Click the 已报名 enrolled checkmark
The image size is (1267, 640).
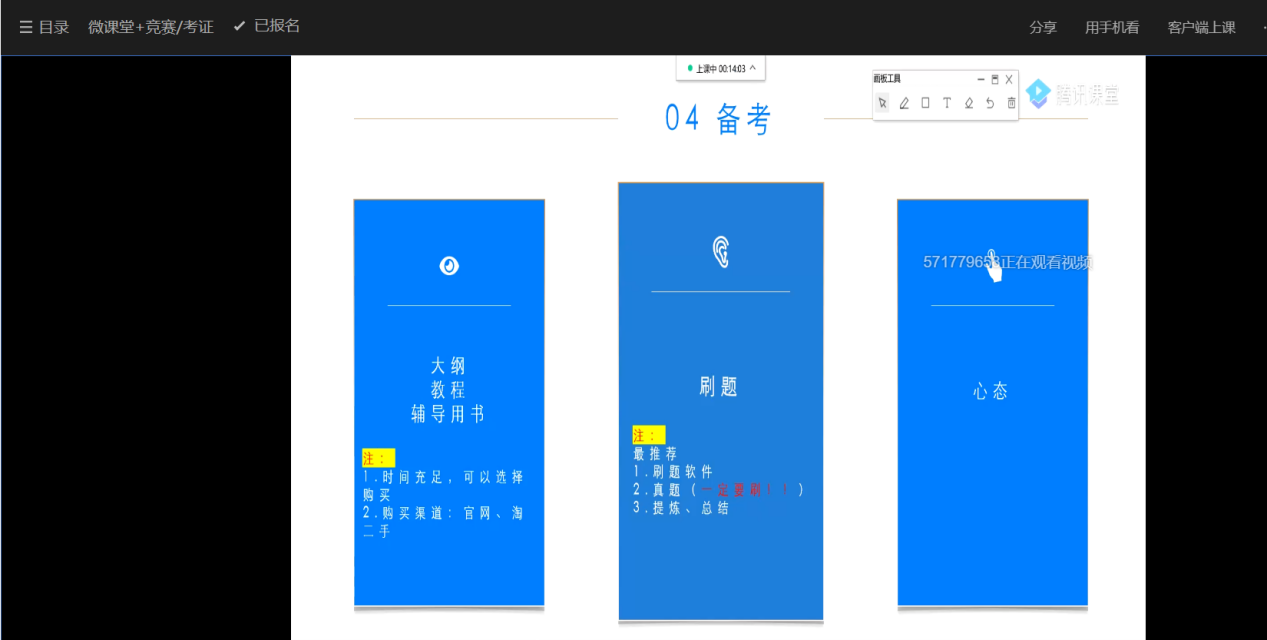click(x=266, y=26)
